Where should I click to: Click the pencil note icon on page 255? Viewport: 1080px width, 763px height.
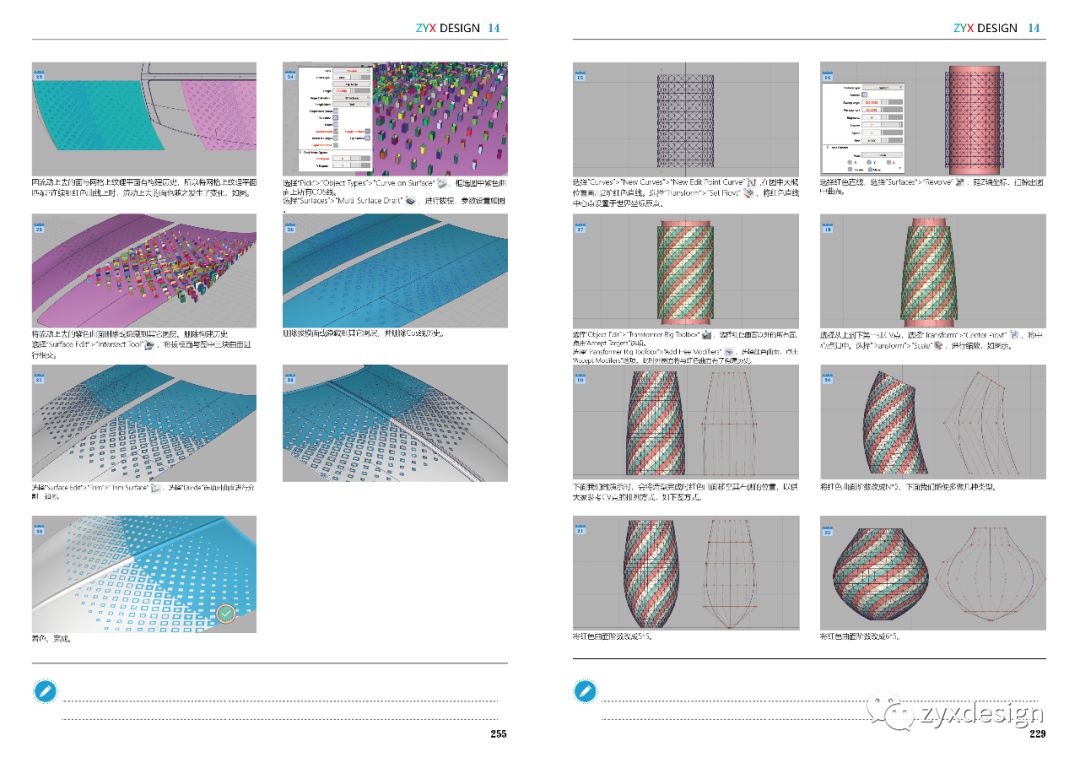click(45, 691)
